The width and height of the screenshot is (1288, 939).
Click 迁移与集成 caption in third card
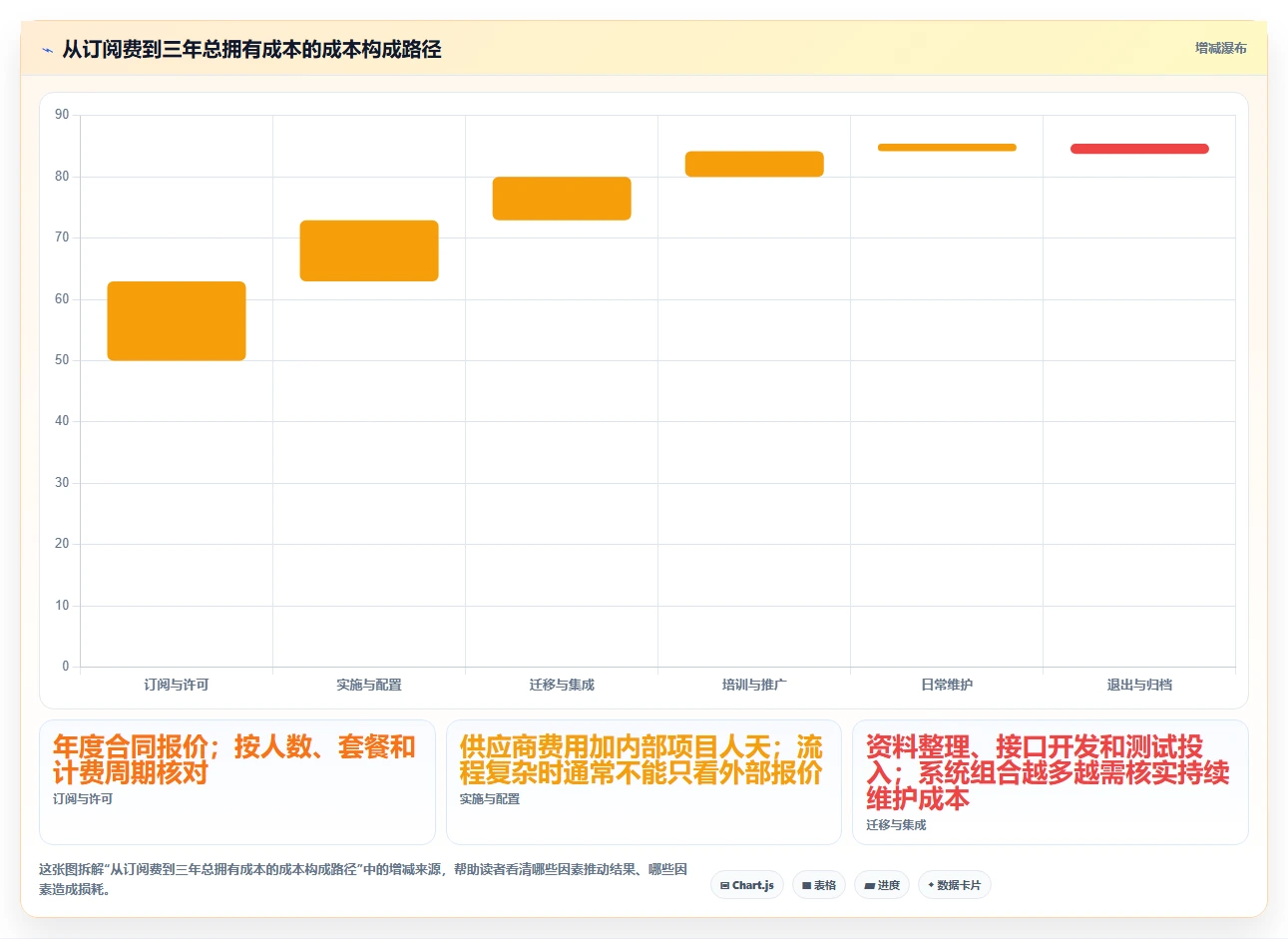896,825
